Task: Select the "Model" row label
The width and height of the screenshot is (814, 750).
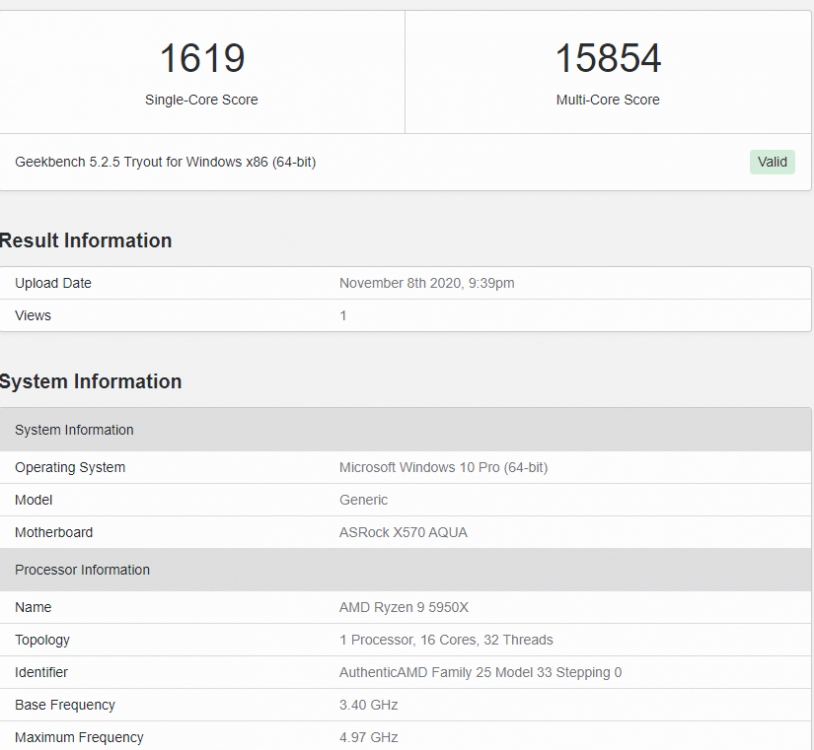Action: (x=34, y=500)
